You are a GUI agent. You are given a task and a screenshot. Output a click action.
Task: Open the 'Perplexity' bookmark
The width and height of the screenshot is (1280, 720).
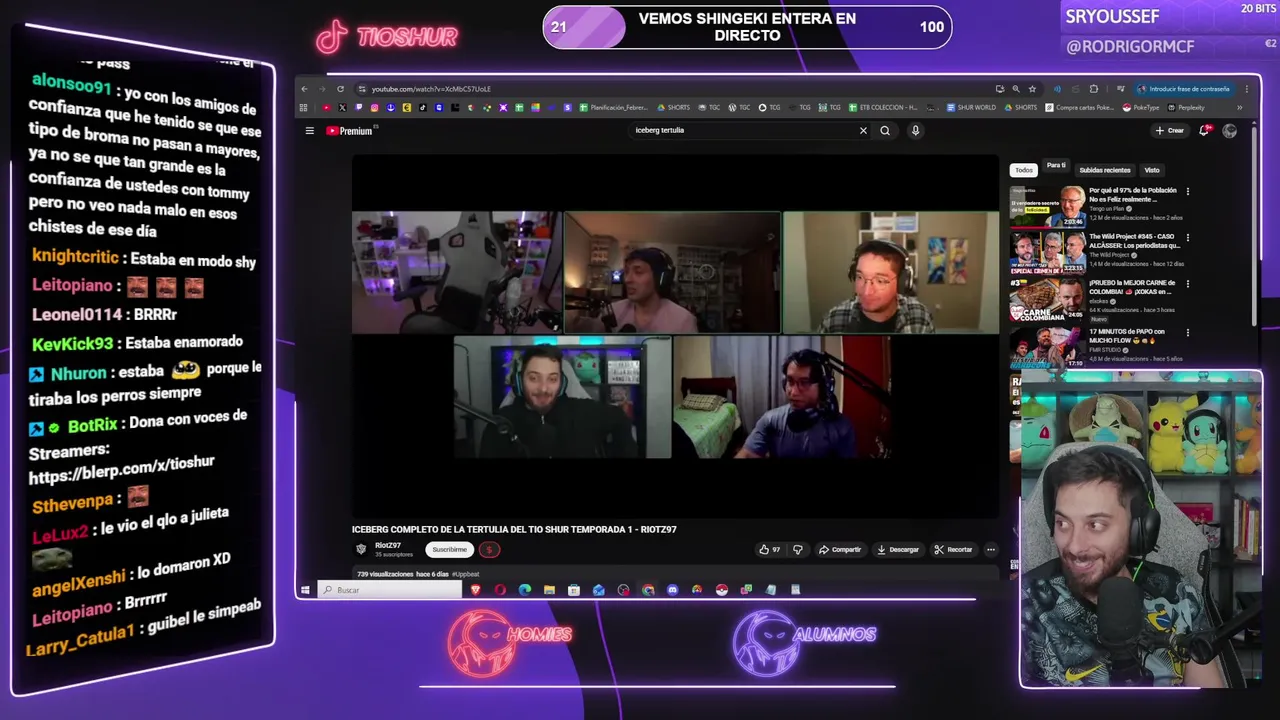[x=1185, y=108]
